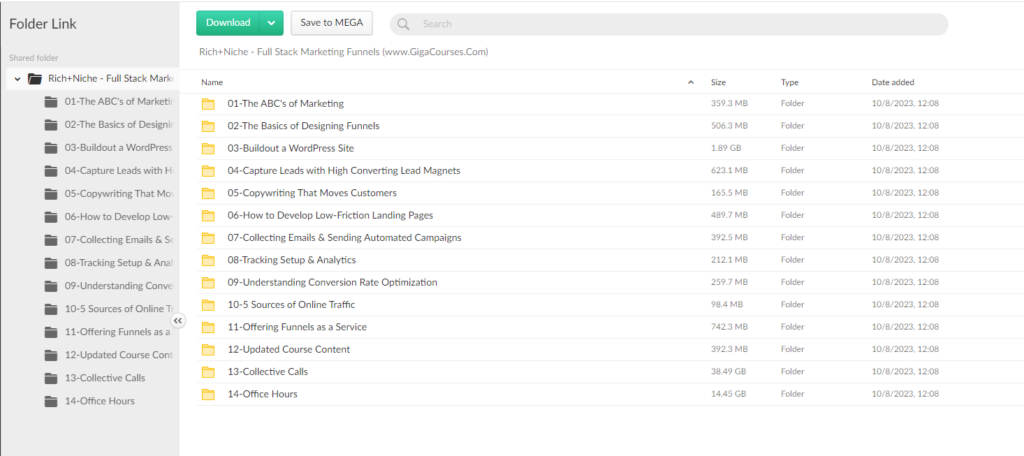
Task: Open 11-Offering Funnels as a Service name
Action: (x=297, y=327)
